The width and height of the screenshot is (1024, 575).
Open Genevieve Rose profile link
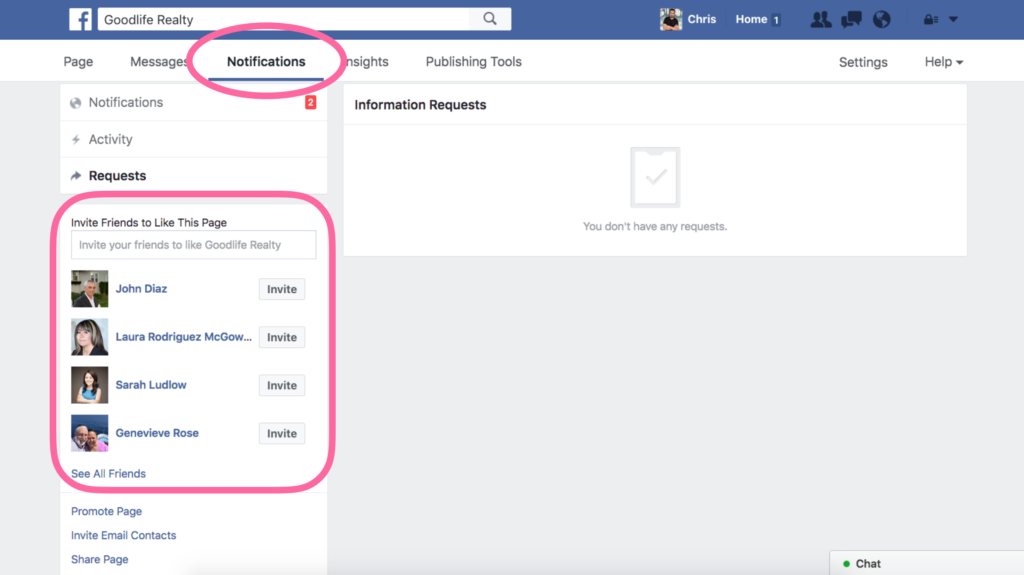pos(157,433)
